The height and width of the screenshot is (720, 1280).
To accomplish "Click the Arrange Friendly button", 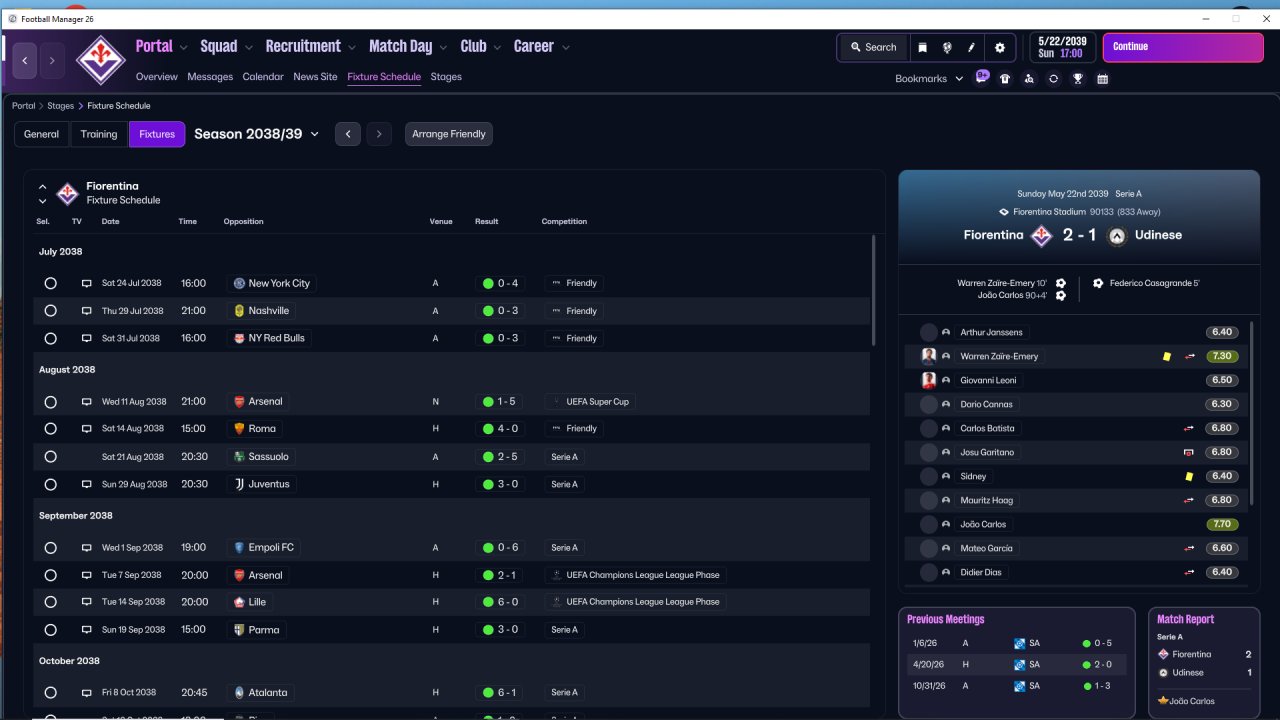I will (449, 134).
